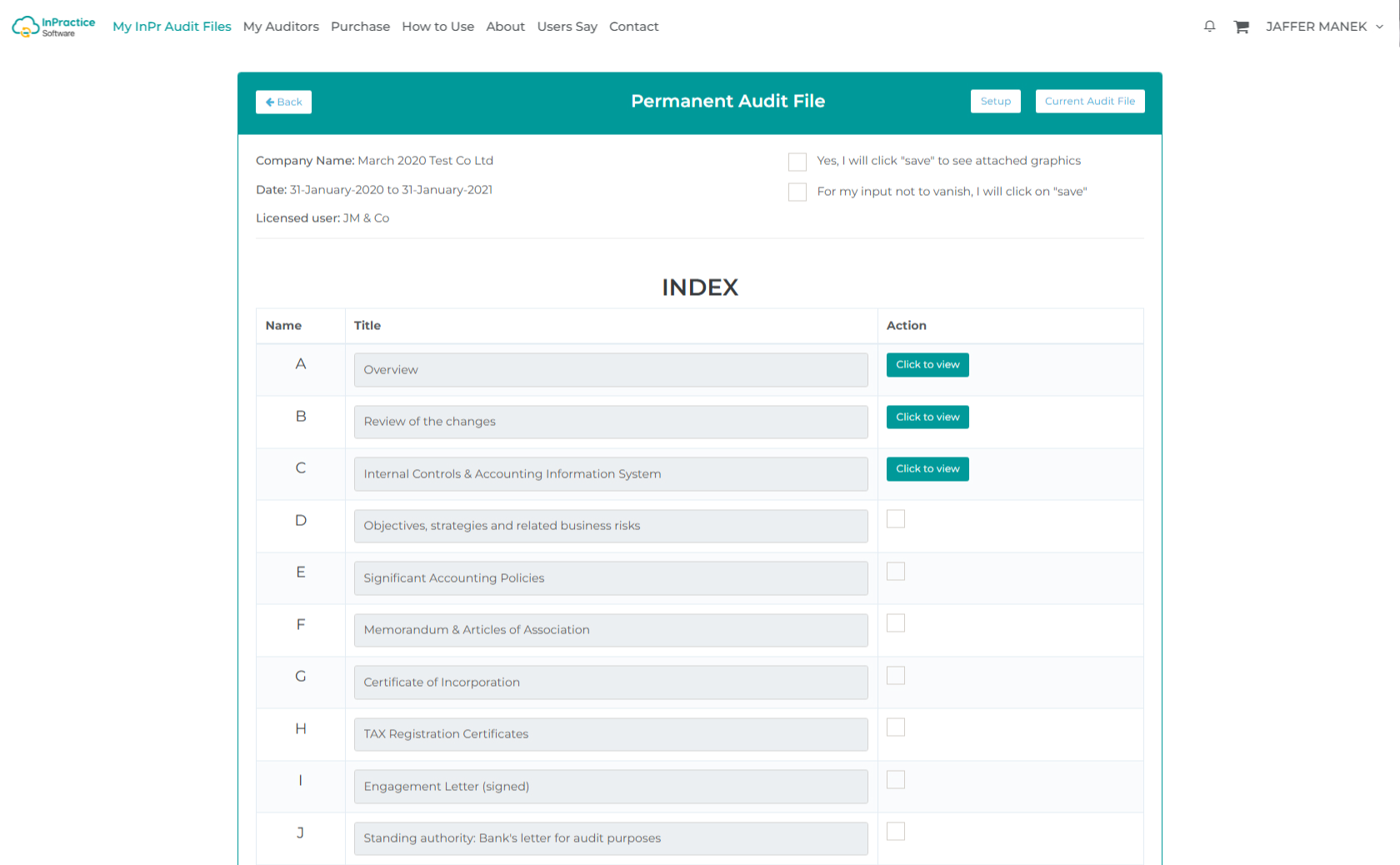Go to My Auditors page

281,27
